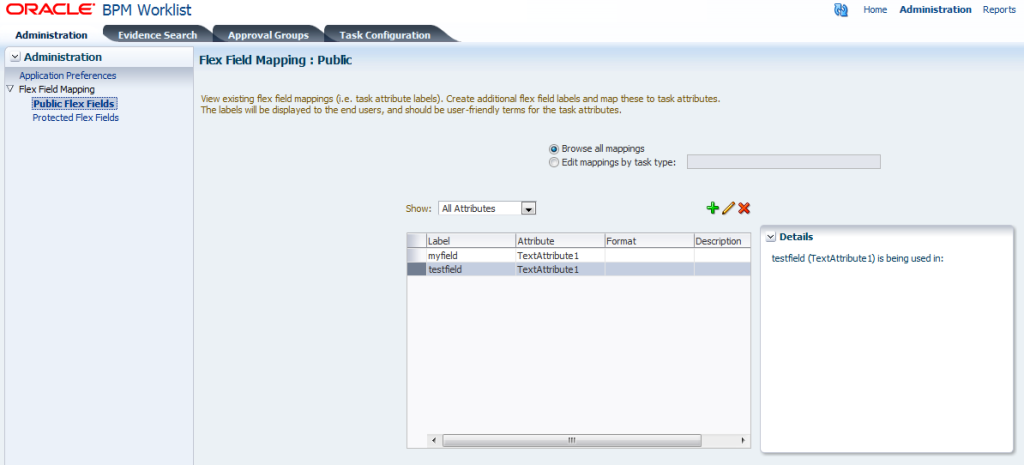Click the Attribute column header

560,241
